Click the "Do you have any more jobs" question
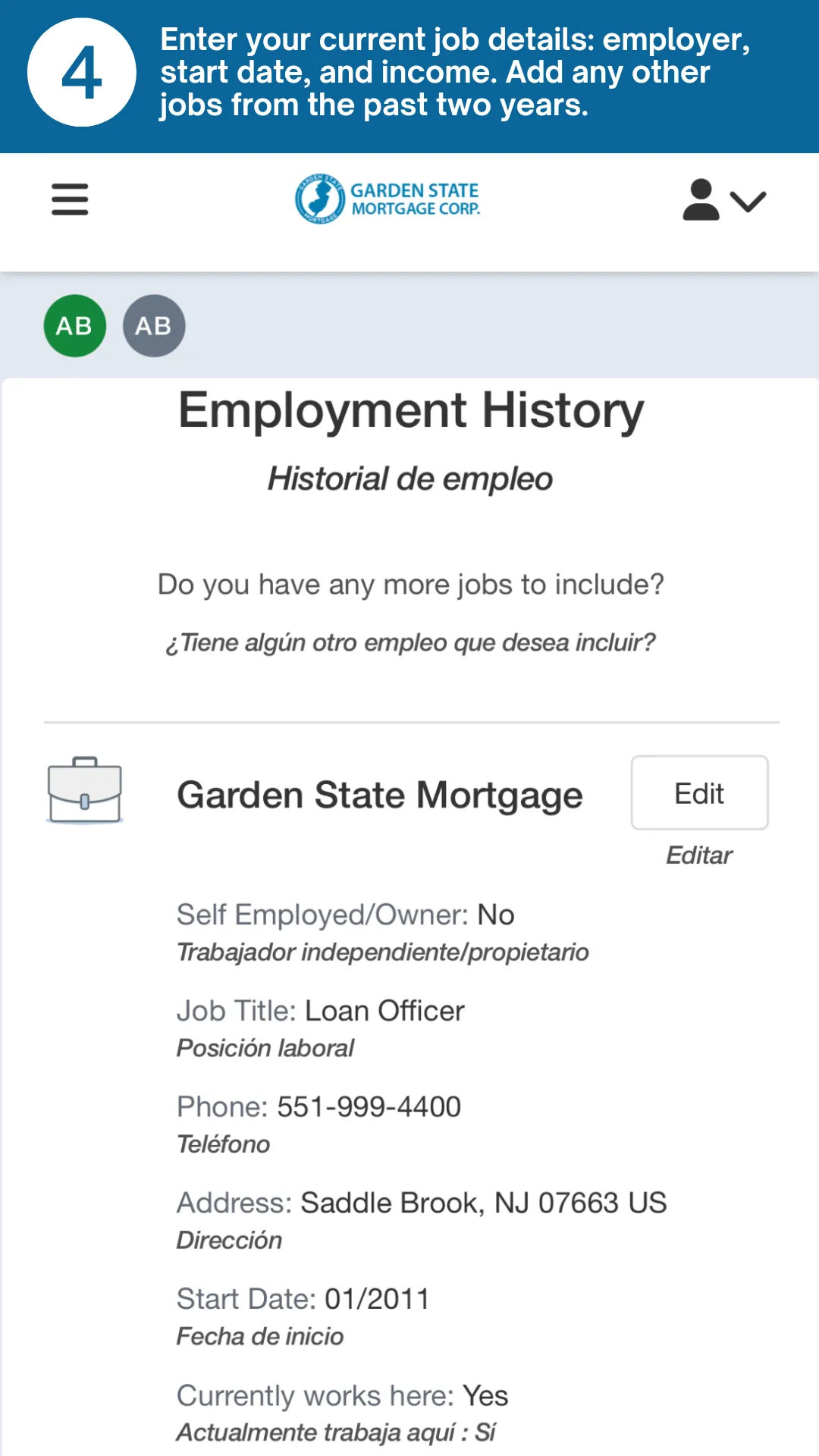The width and height of the screenshot is (819, 1456). pos(410,585)
